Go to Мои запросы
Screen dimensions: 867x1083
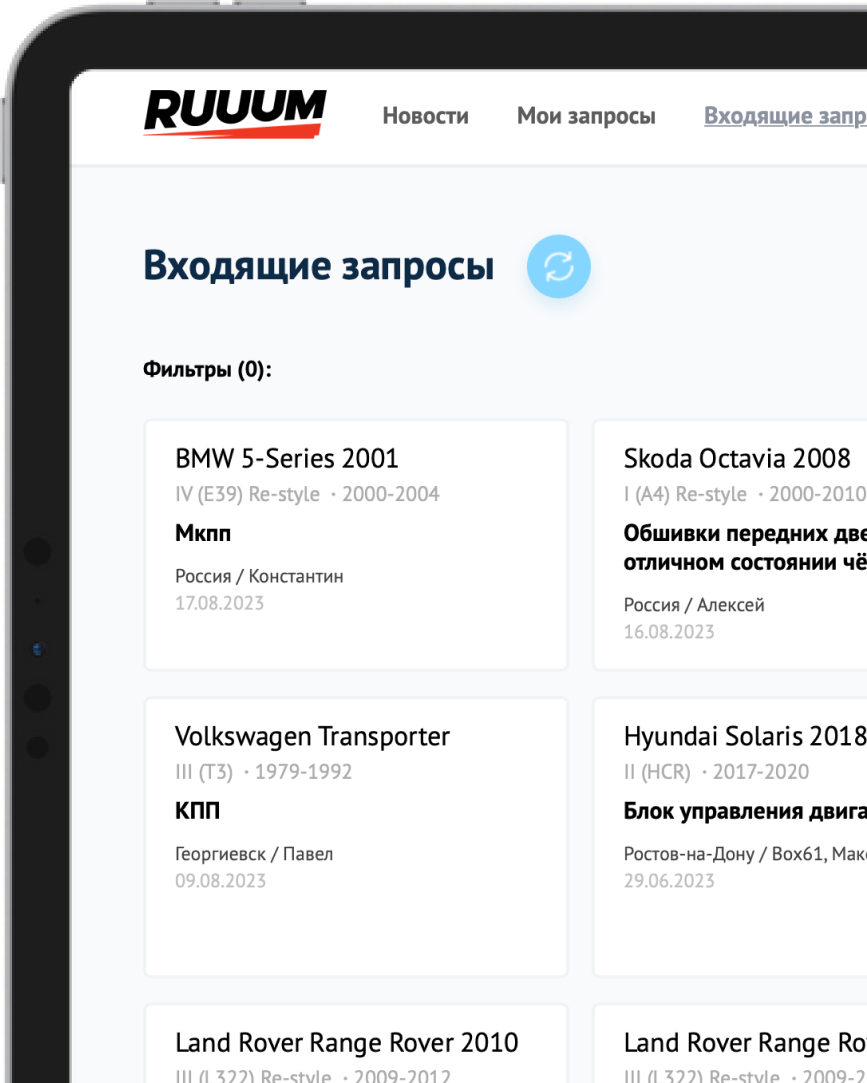click(586, 116)
